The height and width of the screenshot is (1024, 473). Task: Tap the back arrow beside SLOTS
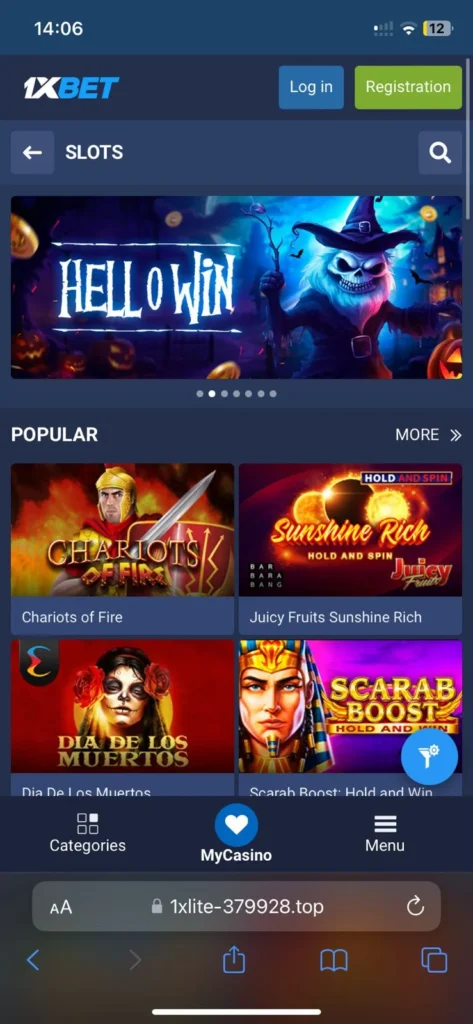pyautogui.click(x=32, y=152)
